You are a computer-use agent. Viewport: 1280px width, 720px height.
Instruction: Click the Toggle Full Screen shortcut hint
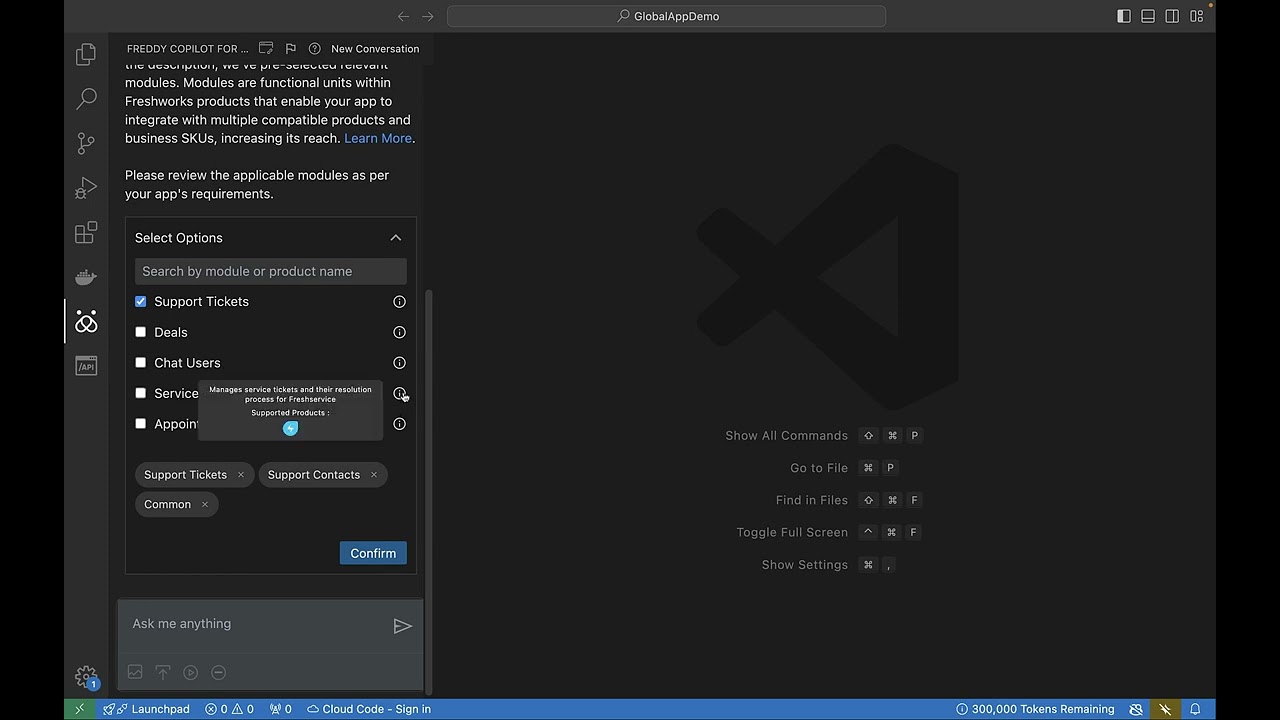point(828,532)
